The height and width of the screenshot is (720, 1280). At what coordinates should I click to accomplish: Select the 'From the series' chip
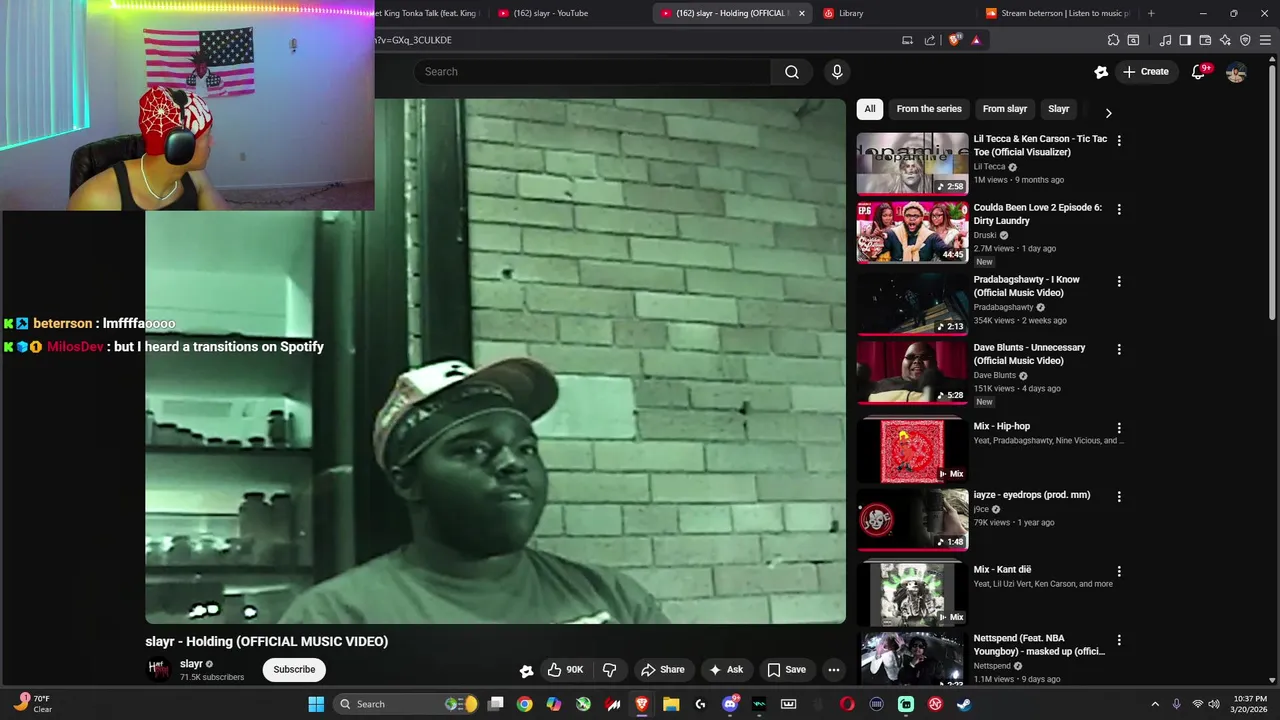point(929,109)
